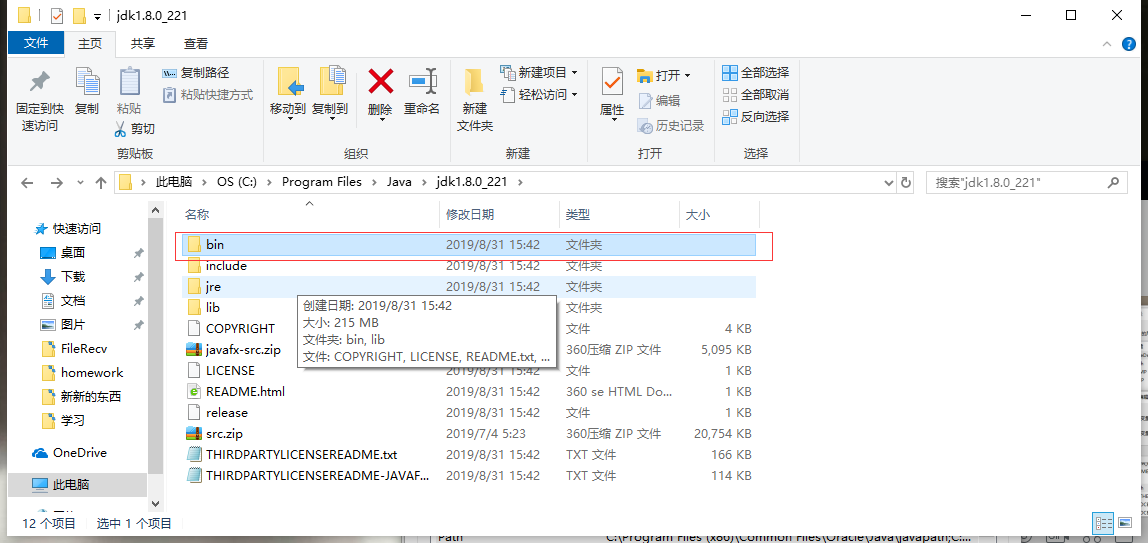Create a New folder (新建文件夹)
Viewport: 1148px width, 543px height.
pyautogui.click(x=474, y=99)
